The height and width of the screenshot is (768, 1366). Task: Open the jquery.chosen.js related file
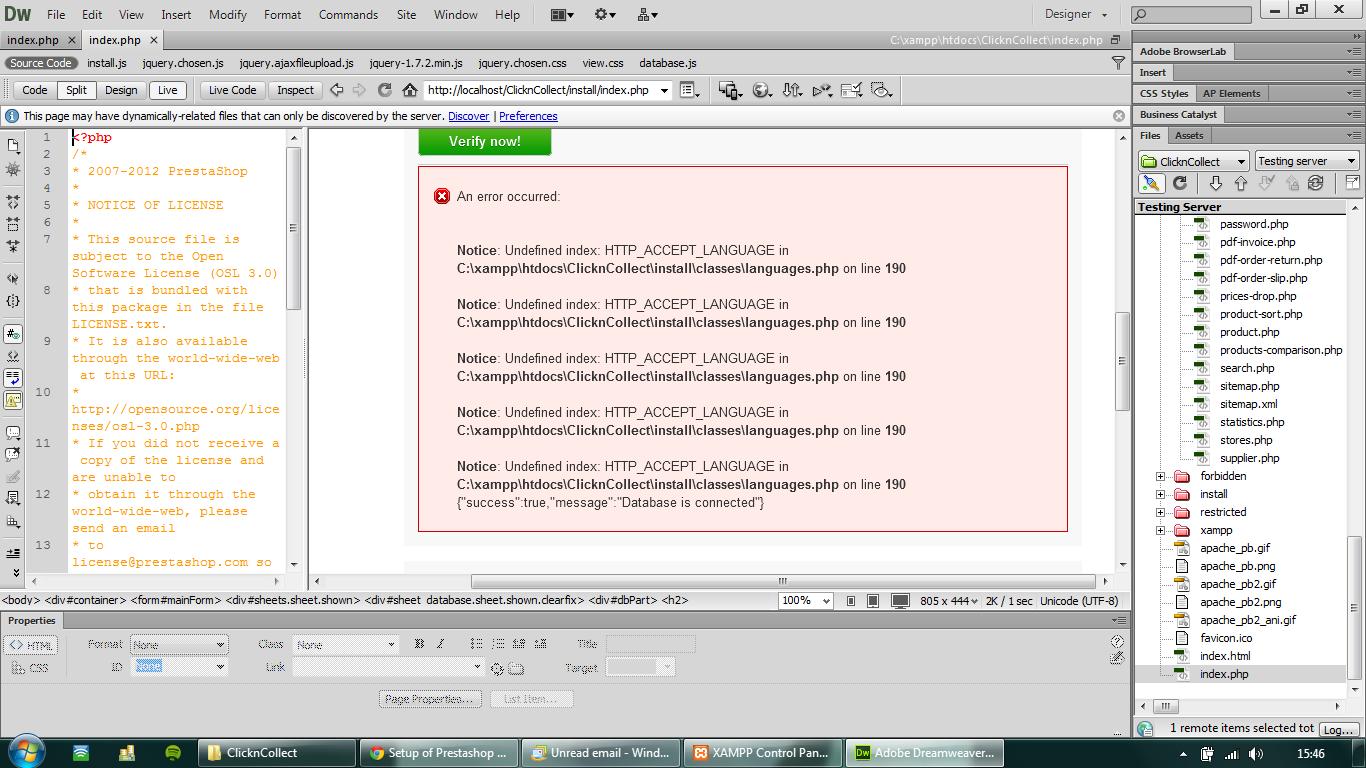tap(183, 63)
